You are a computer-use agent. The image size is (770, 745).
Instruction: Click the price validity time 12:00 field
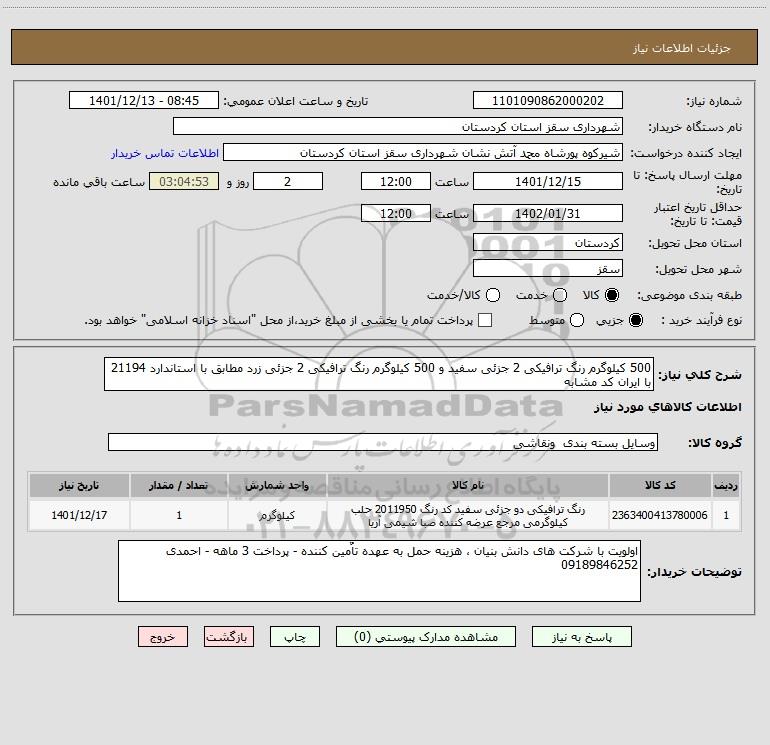(x=396, y=214)
